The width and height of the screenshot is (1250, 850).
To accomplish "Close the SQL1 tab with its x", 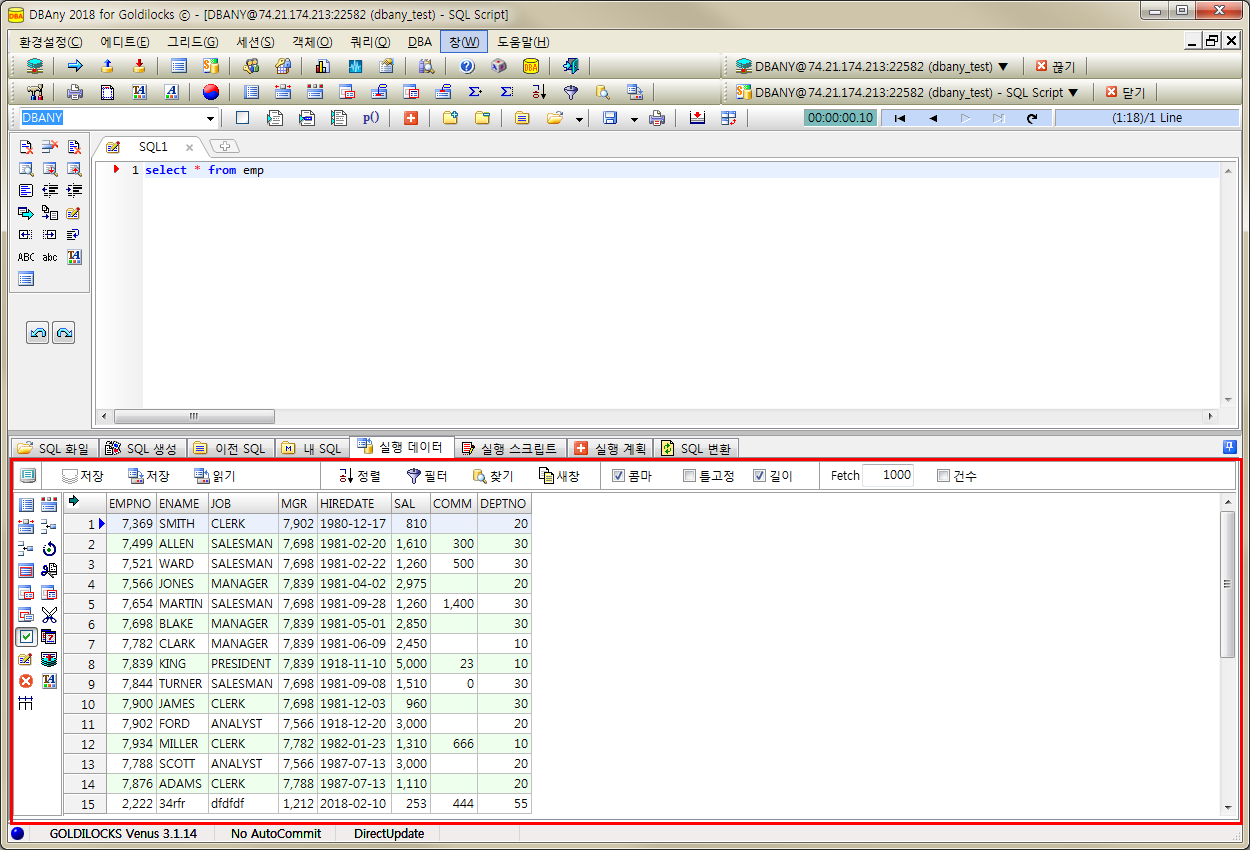I will click(190, 147).
